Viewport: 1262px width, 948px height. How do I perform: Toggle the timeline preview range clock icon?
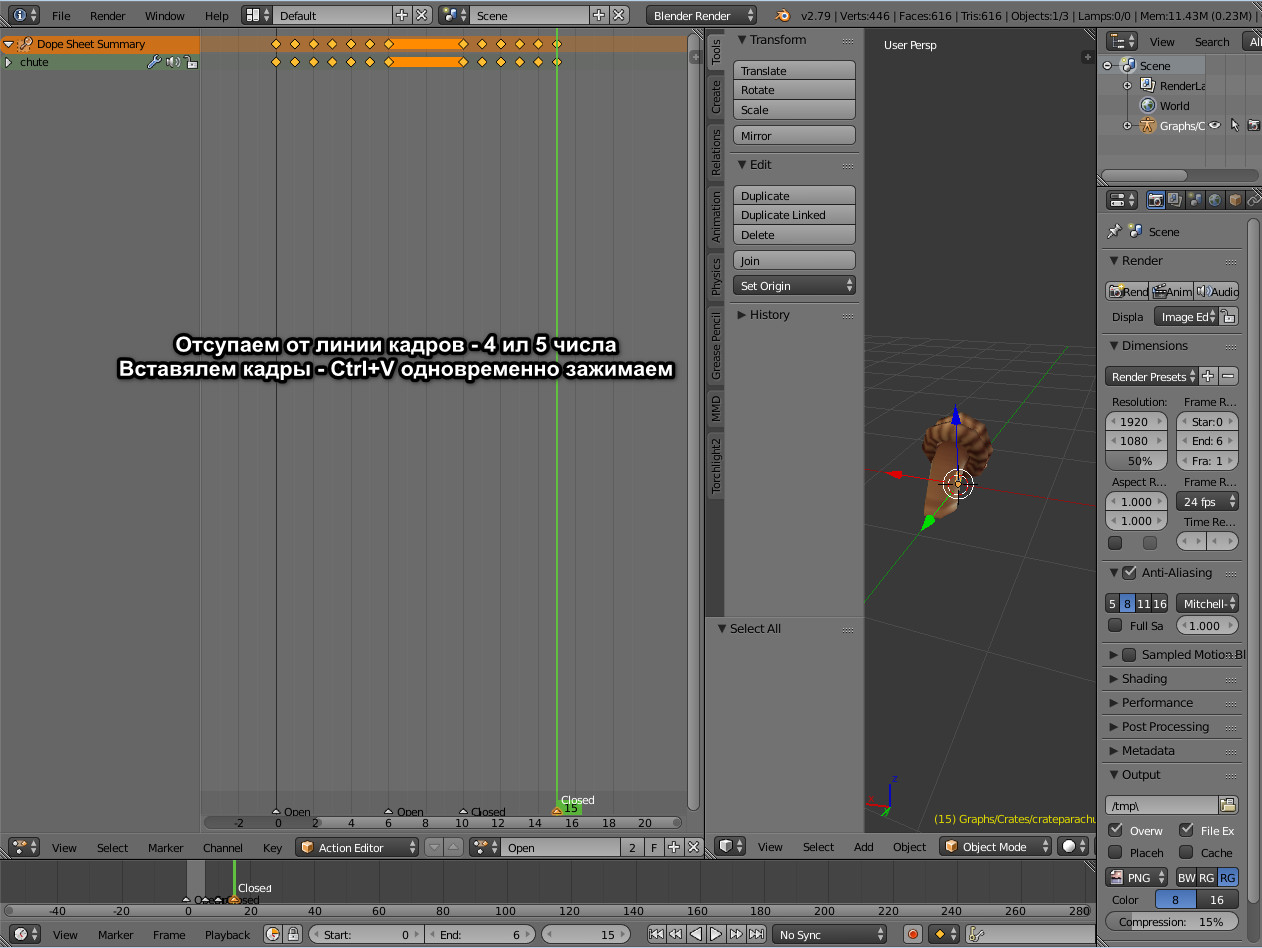pyautogui.click(x=273, y=934)
